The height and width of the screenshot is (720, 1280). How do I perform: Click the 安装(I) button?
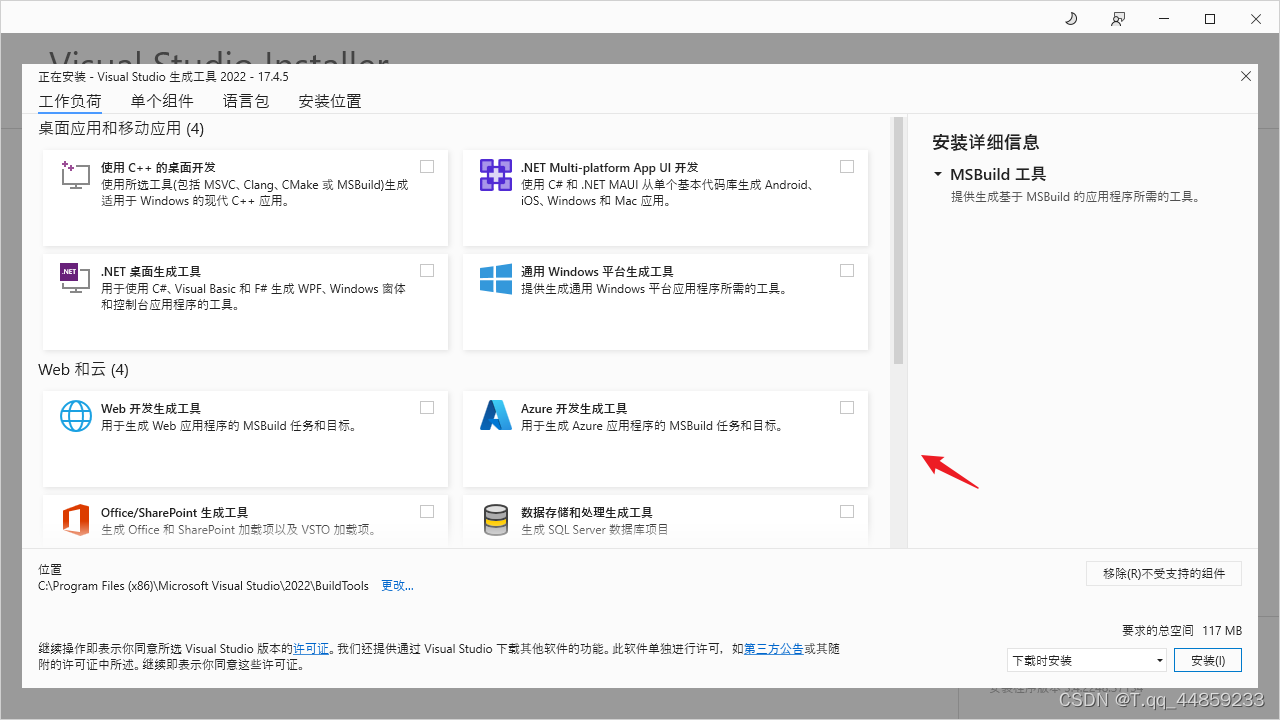coord(1208,660)
